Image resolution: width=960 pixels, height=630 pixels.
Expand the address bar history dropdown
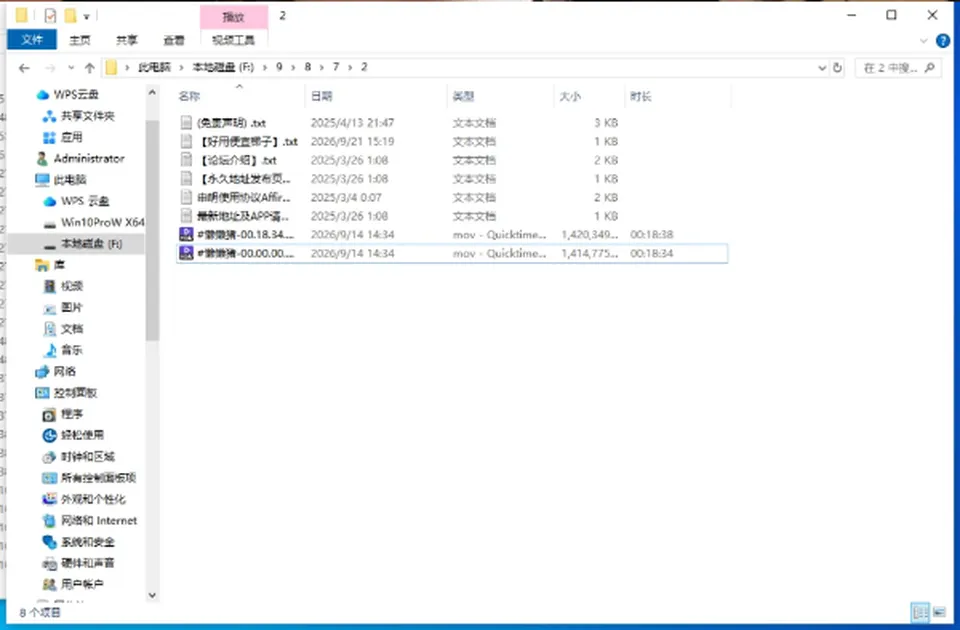coord(822,68)
